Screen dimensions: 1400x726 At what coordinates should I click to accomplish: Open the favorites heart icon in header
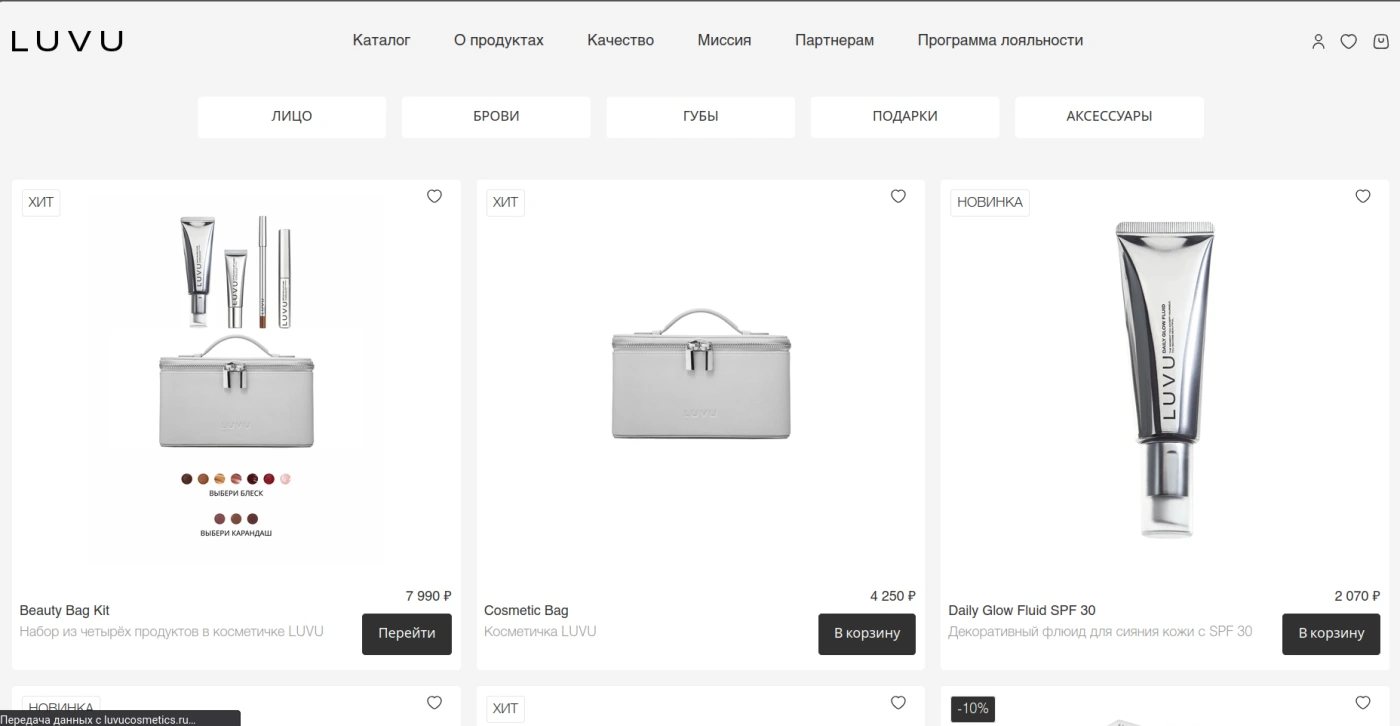click(1349, 41)
